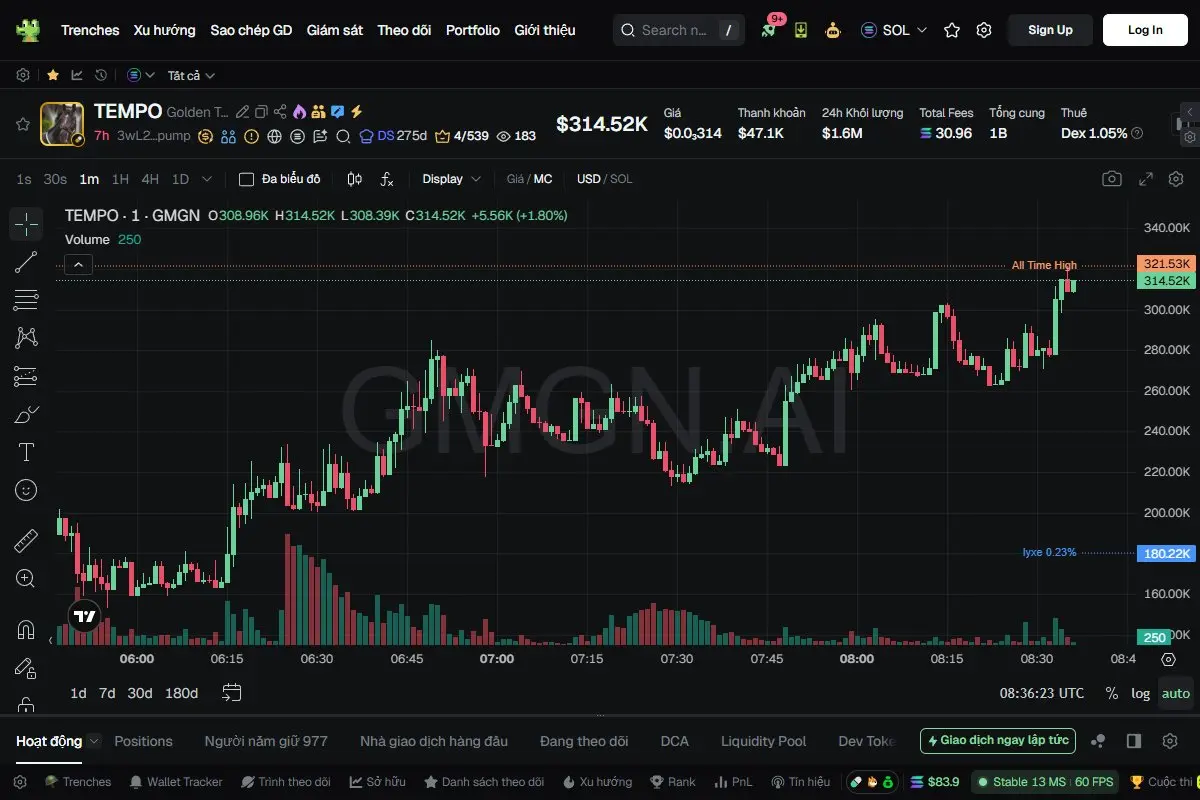
Task: Select the crosshair cursor tool
Action: [26, 224]
